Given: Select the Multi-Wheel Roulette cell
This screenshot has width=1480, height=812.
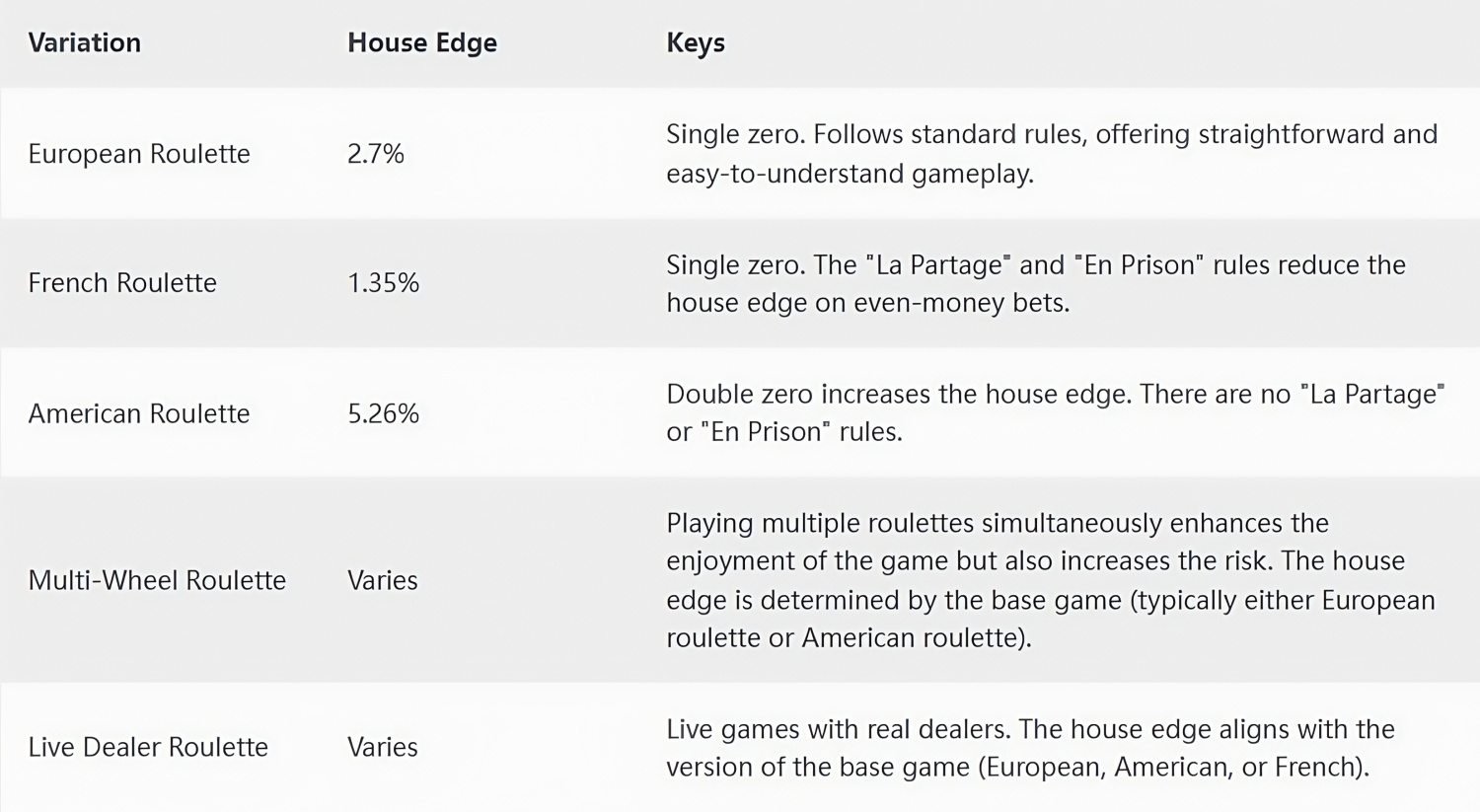Looking at the screenshot, I should coord(157,580).
